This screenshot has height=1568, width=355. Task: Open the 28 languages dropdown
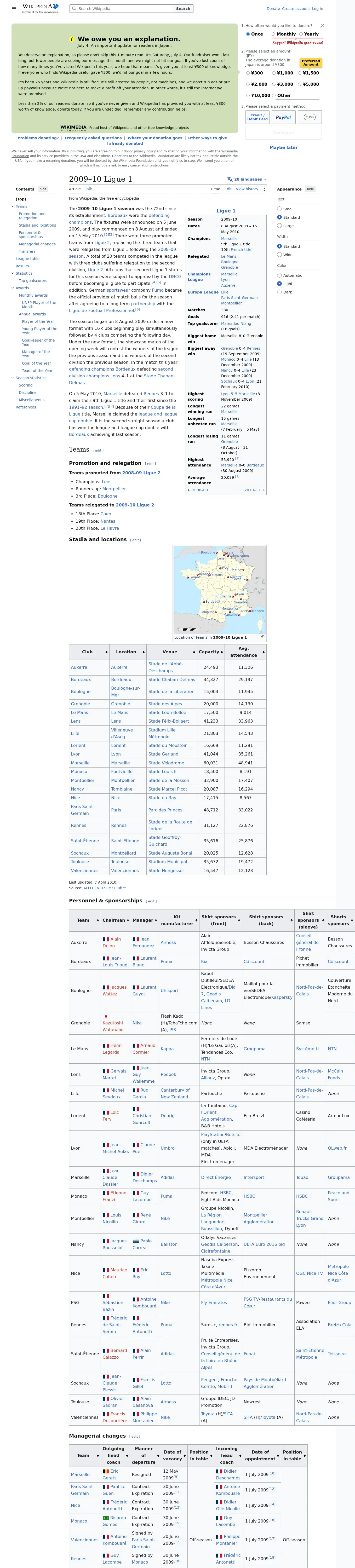[x=247, y=180]
